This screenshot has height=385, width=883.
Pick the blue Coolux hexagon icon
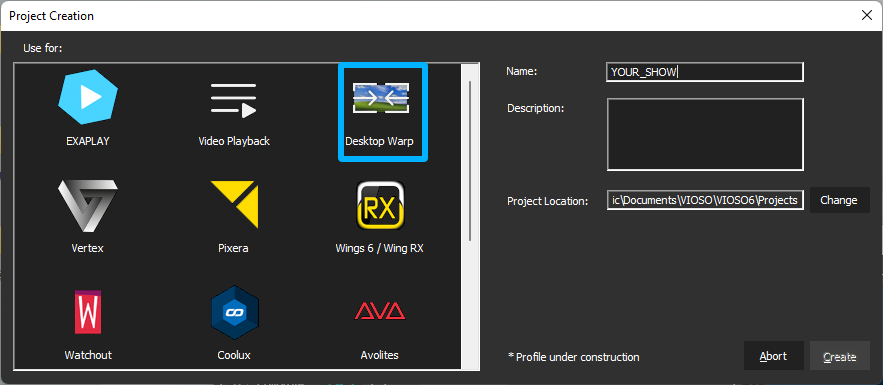(x=234, y=312)
